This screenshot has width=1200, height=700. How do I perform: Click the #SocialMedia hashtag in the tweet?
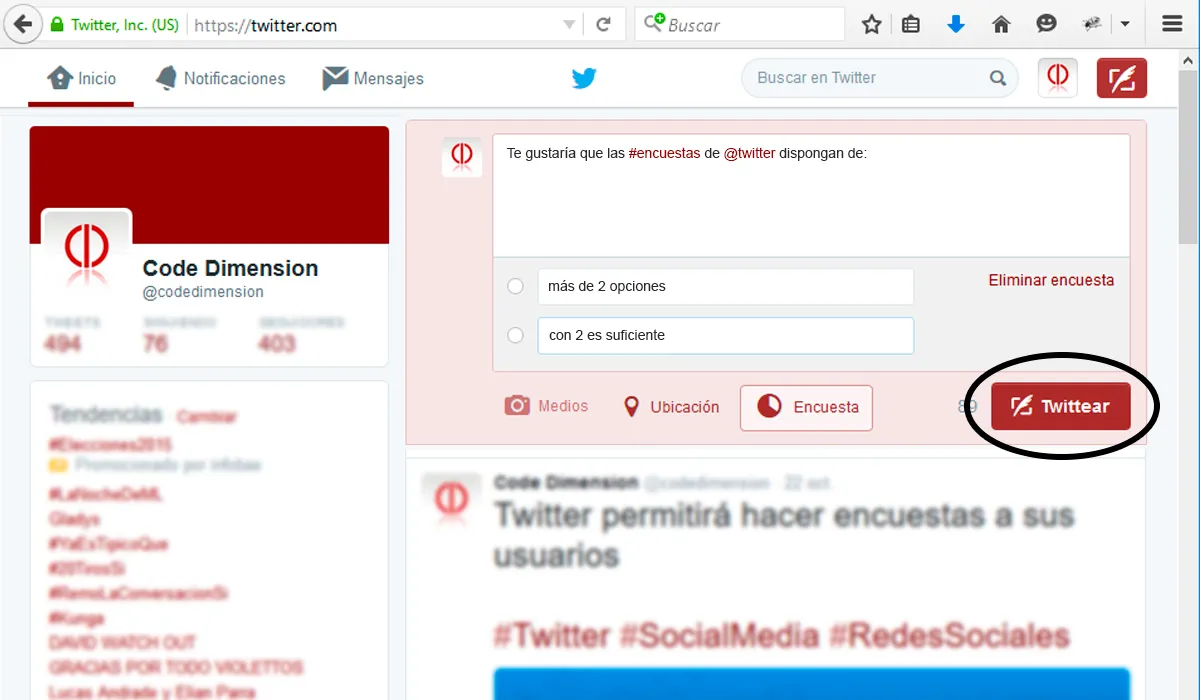pyautogui.click(x=720, y=635)
